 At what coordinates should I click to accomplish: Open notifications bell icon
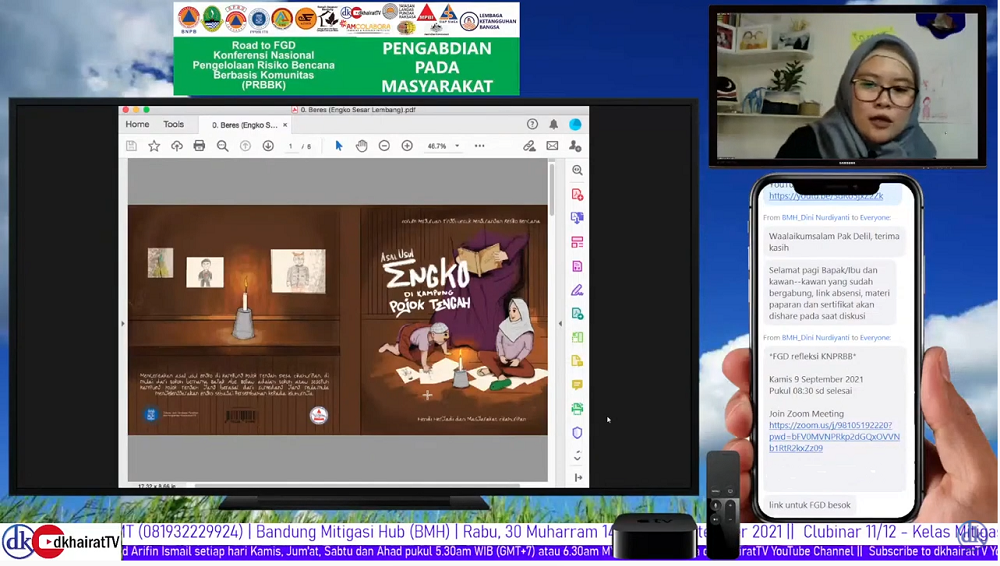[x=554, y=124]
